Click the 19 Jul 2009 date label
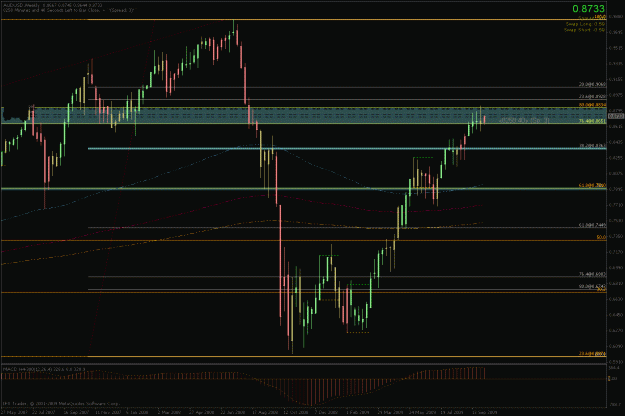Screen dimensions: 625x416 pos(452,412)
